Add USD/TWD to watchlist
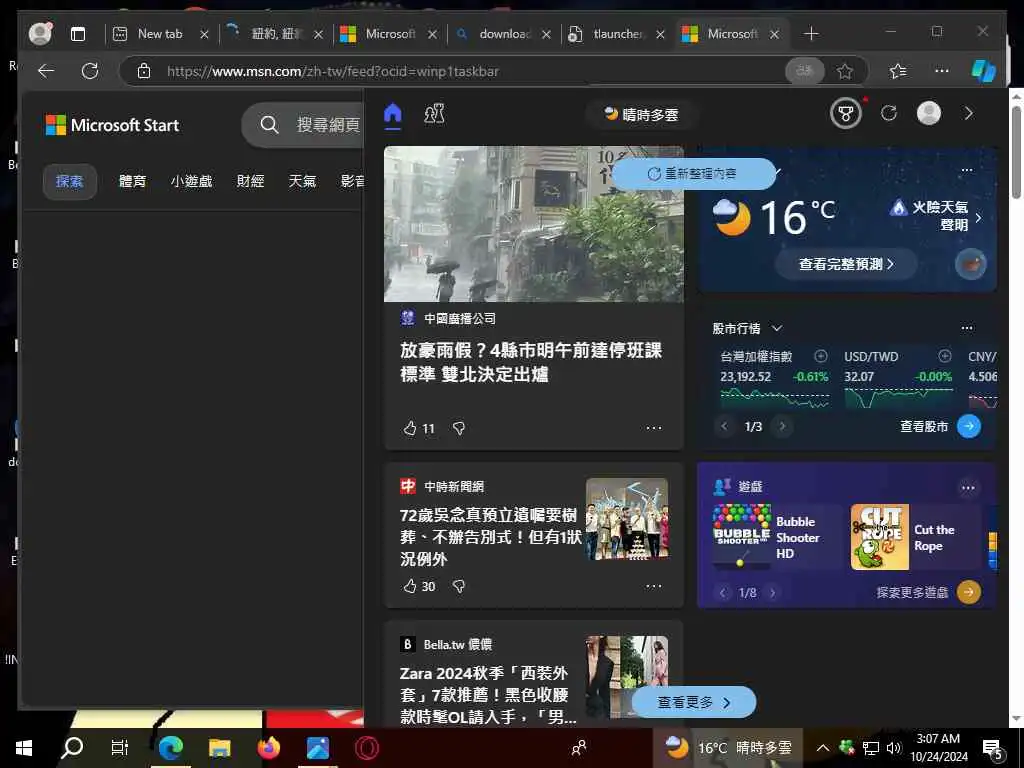The width and height of the screenshot is (1024, 768). (945, 356)
